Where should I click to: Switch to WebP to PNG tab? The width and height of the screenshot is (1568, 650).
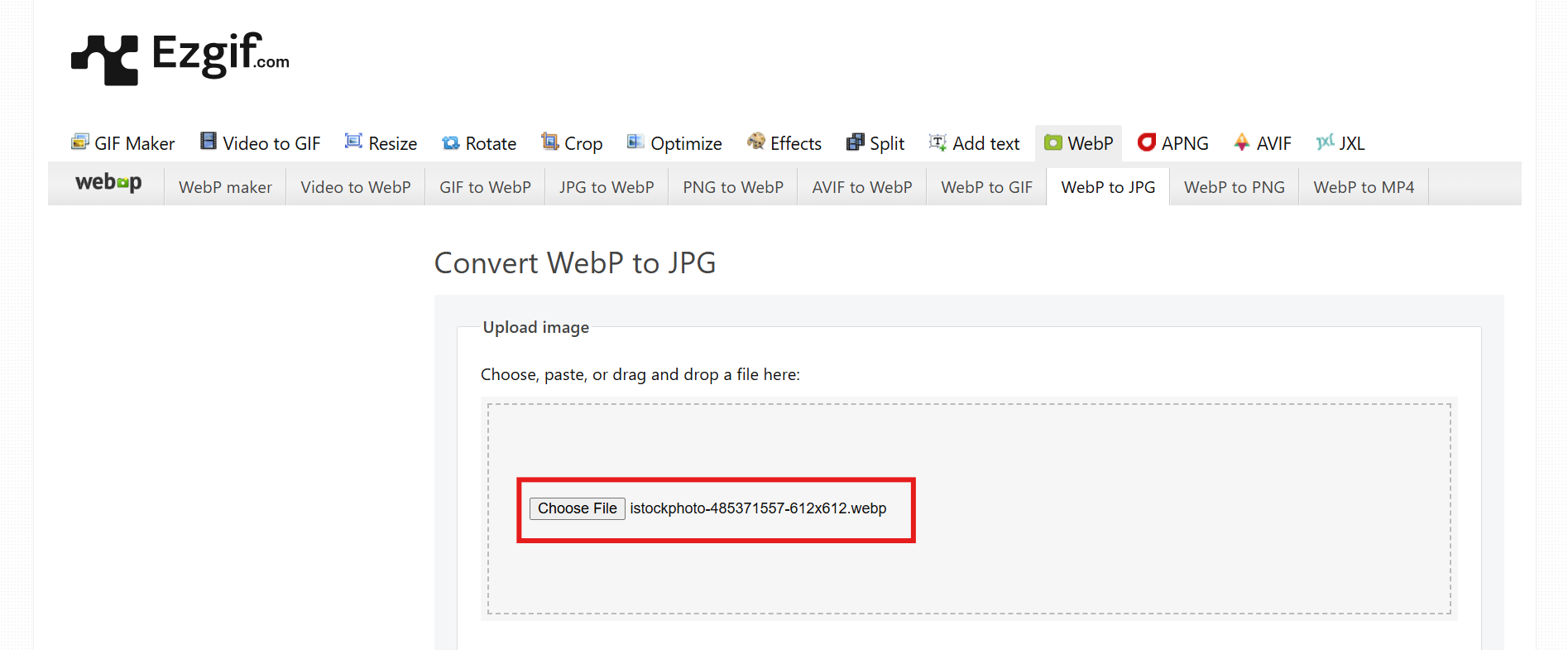(x=1234, y=187)
